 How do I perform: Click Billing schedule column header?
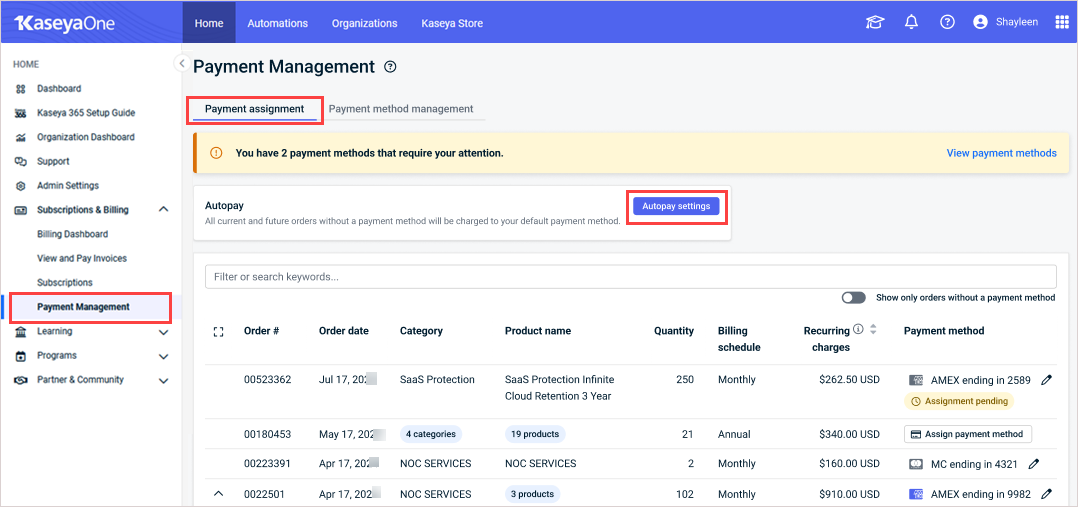click(x=739, y=339)
